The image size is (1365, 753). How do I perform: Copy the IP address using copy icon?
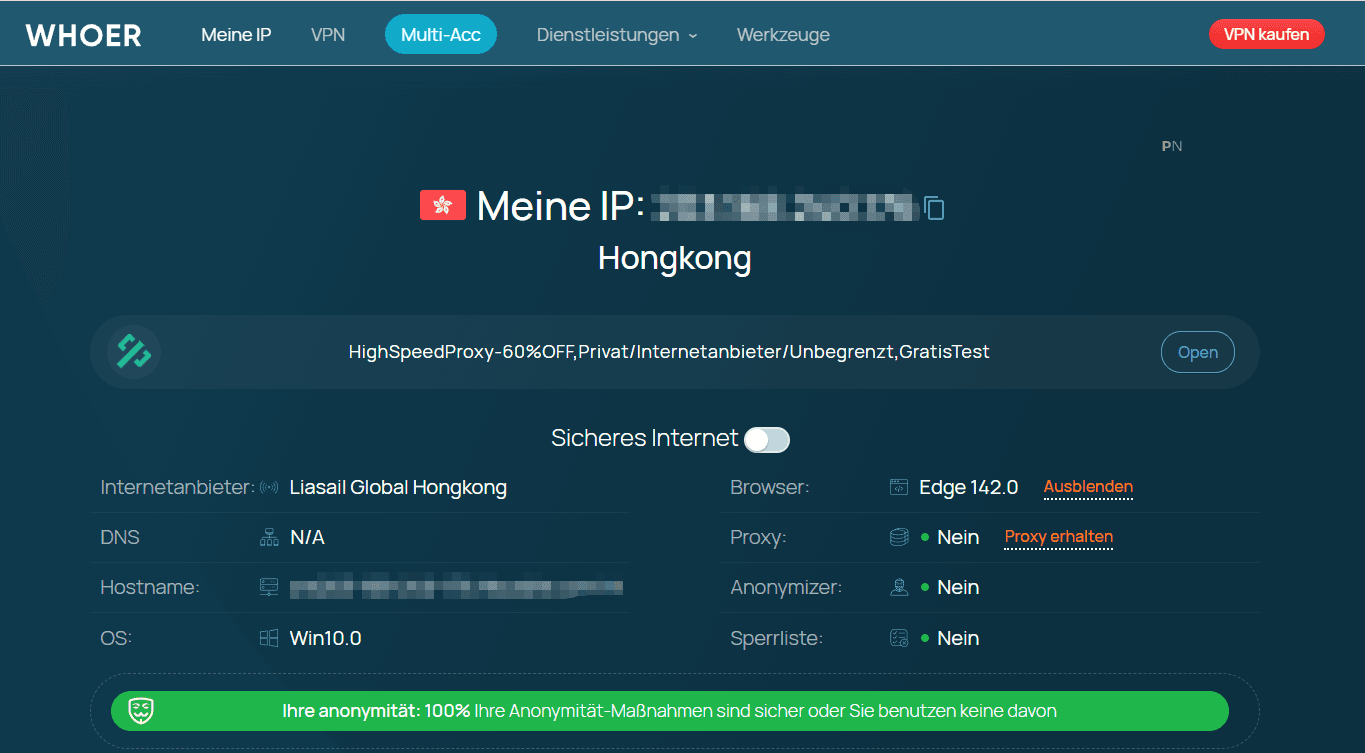point(934,208)
